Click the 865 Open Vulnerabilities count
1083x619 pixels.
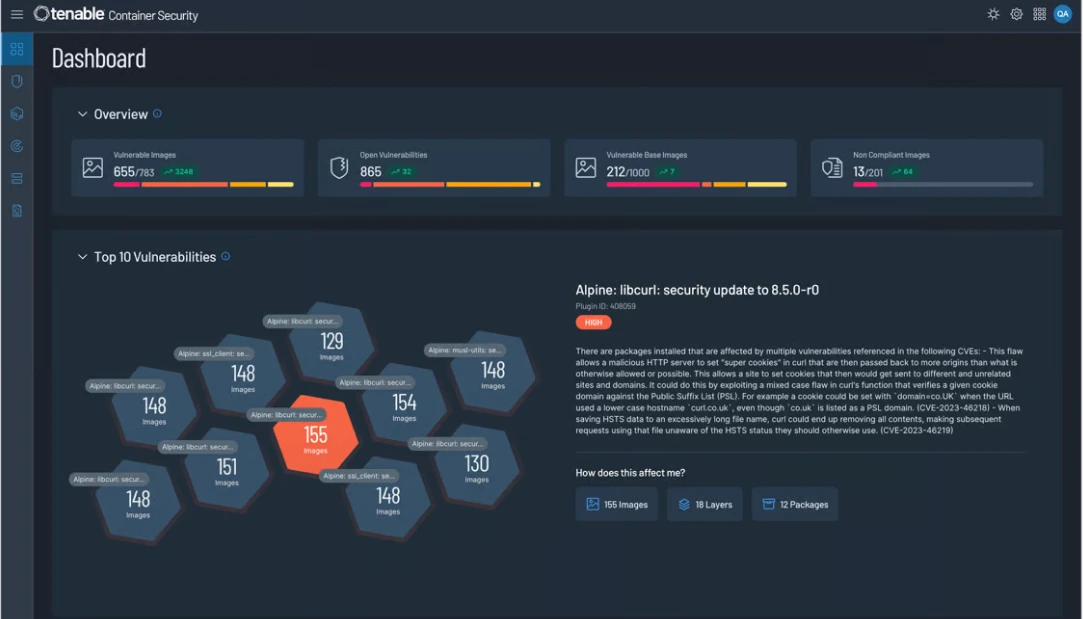pos(371,171)
